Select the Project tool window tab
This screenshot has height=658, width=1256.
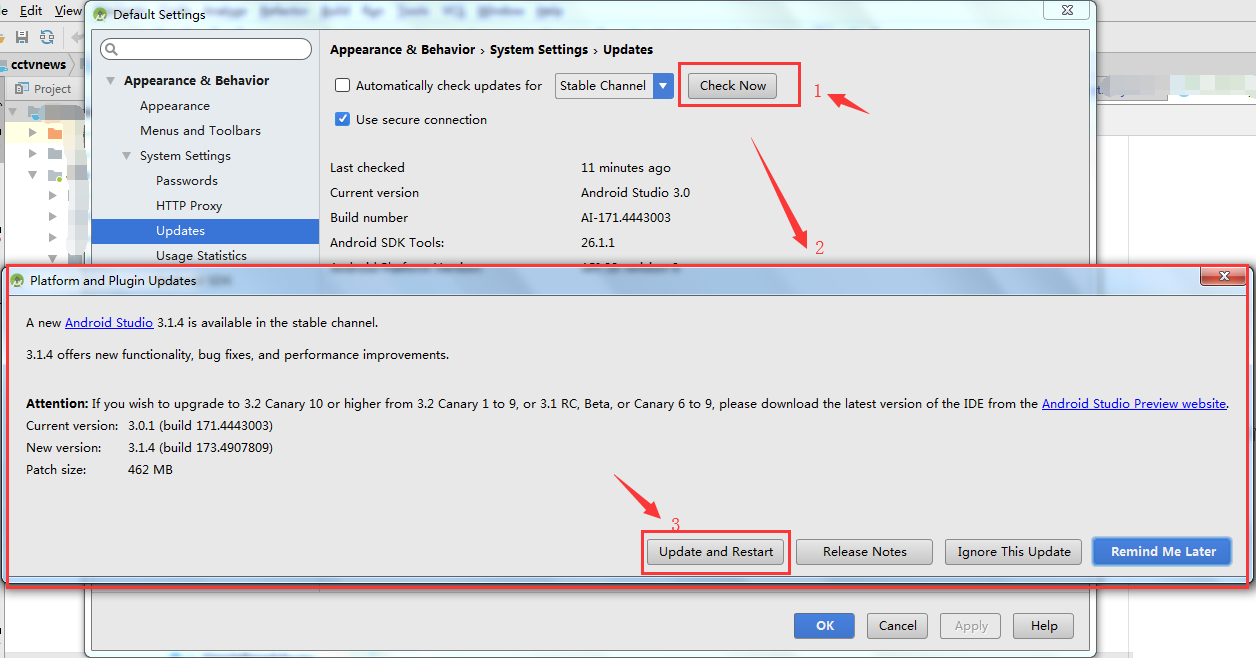tap(44, 88)
